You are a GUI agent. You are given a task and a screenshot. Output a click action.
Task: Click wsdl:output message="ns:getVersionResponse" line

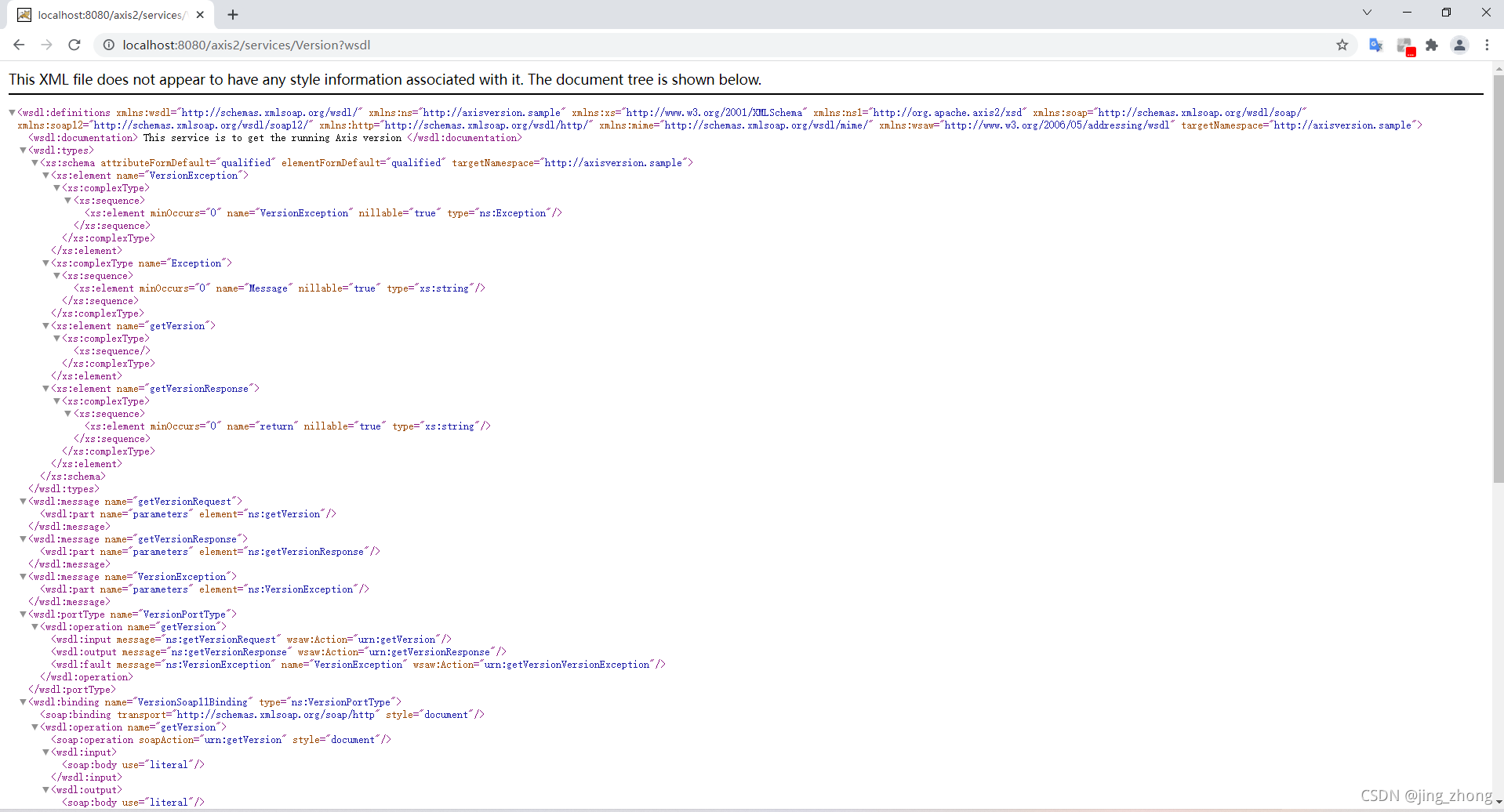point(279,652)
